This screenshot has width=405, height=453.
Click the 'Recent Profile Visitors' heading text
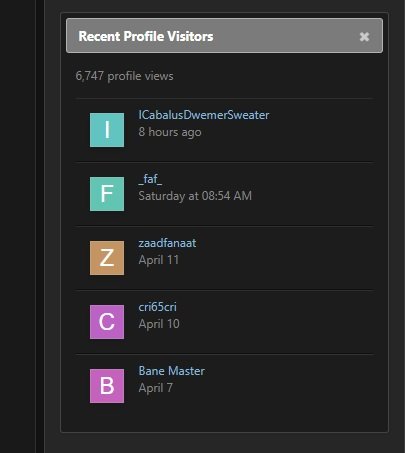point(146,36)
